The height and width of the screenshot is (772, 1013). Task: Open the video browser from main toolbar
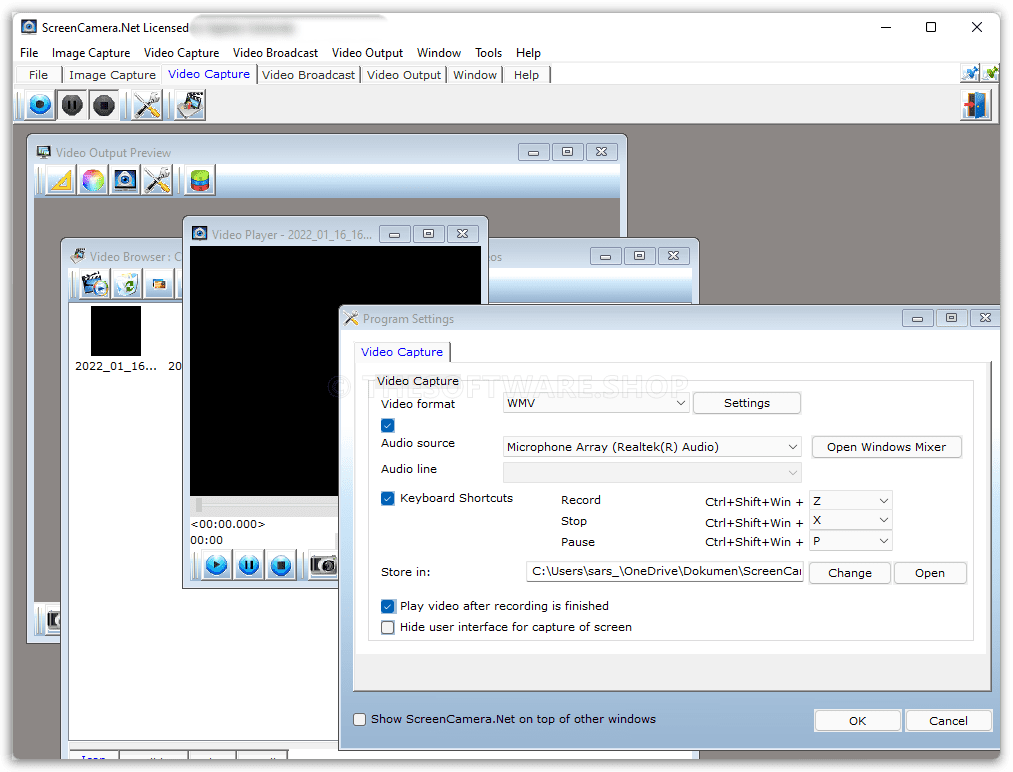[x=190, y=105]
